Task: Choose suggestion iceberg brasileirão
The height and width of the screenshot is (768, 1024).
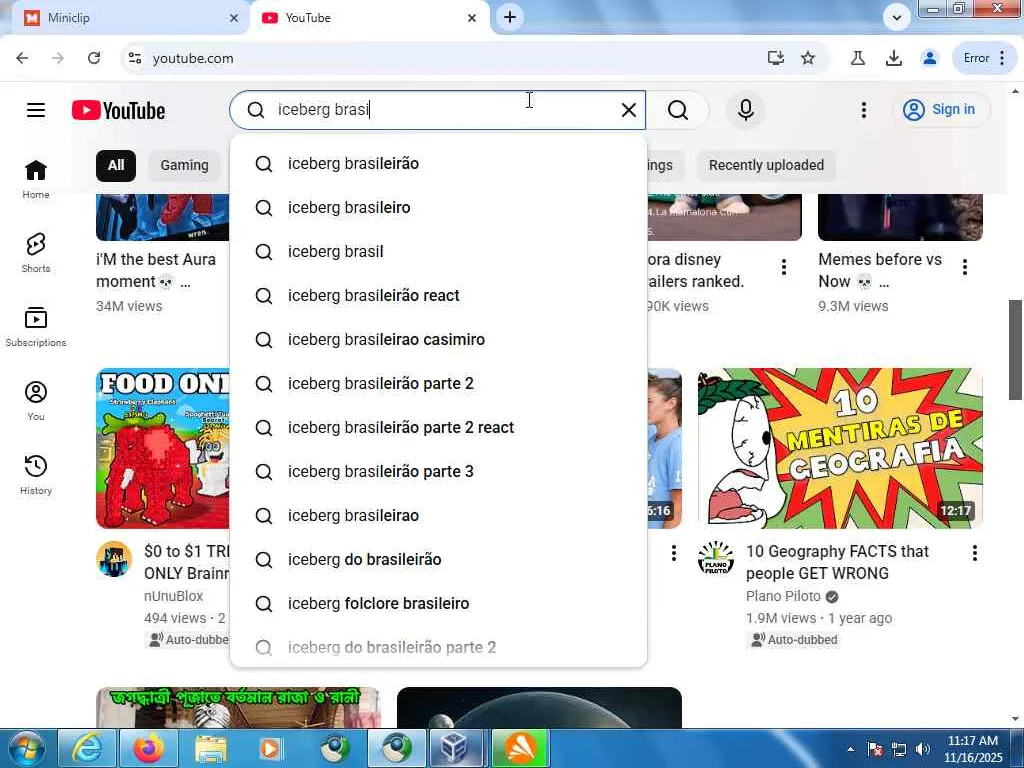Action: coord(438,164)
